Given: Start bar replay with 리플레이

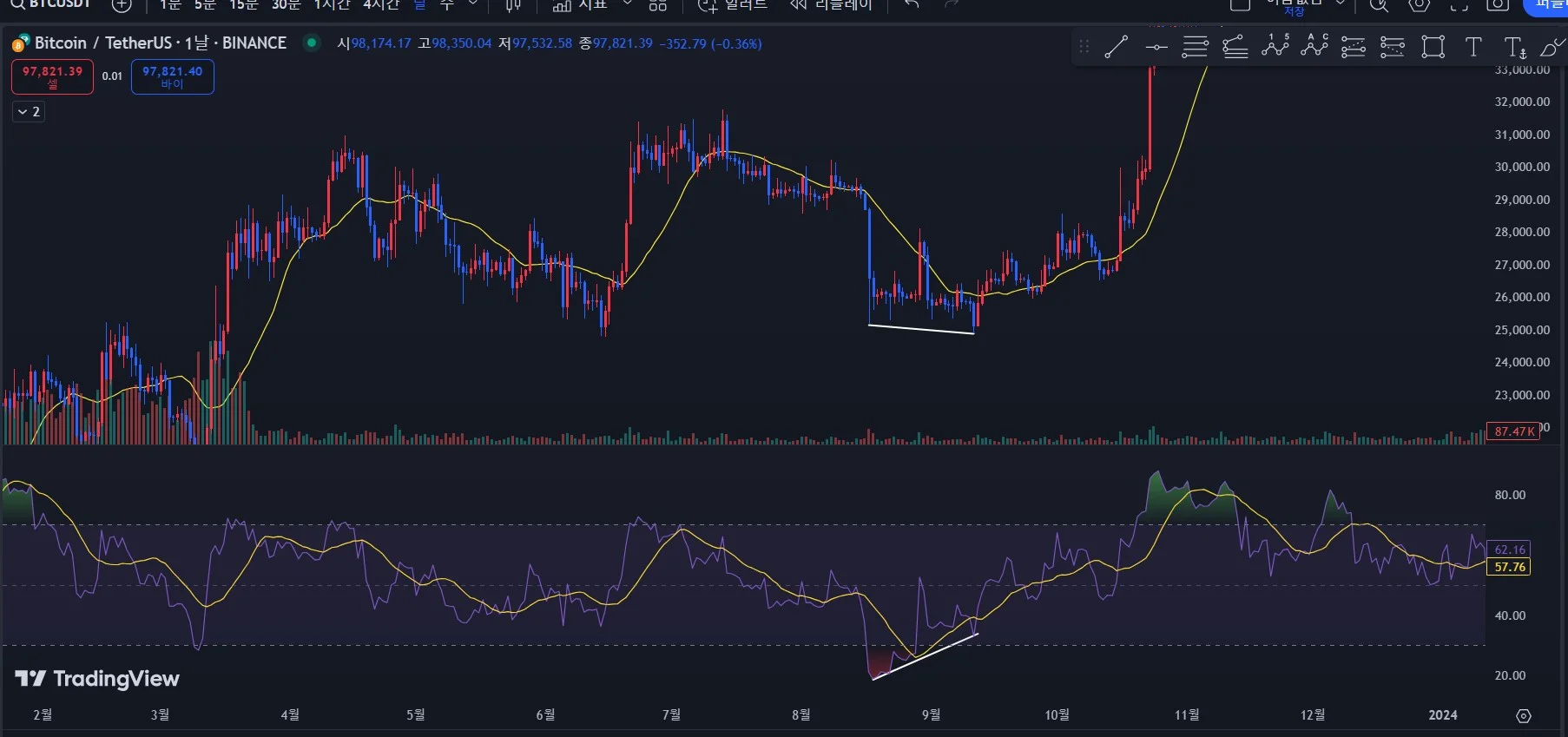Looking at the screenshot, I should [x=831, y=5].
